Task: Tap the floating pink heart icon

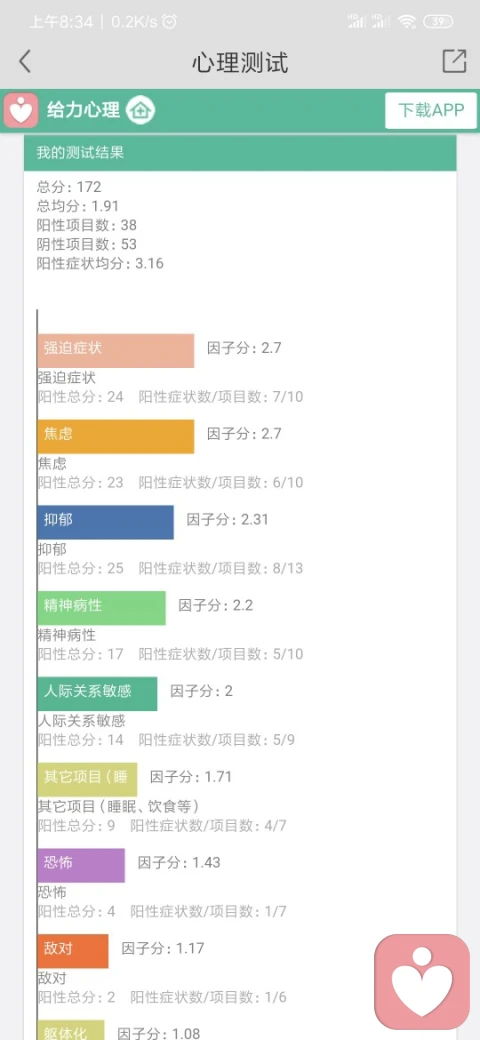Action: click(422, 982)
